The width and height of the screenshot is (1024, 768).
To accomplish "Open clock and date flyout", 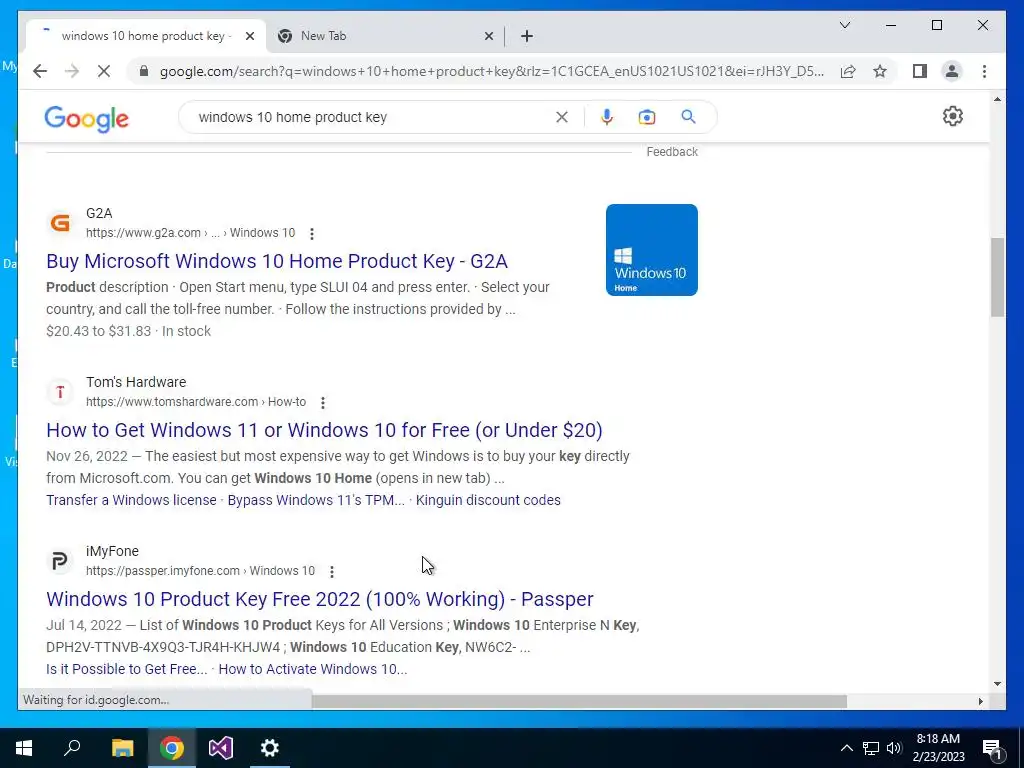I will click(x=938, y=748).
